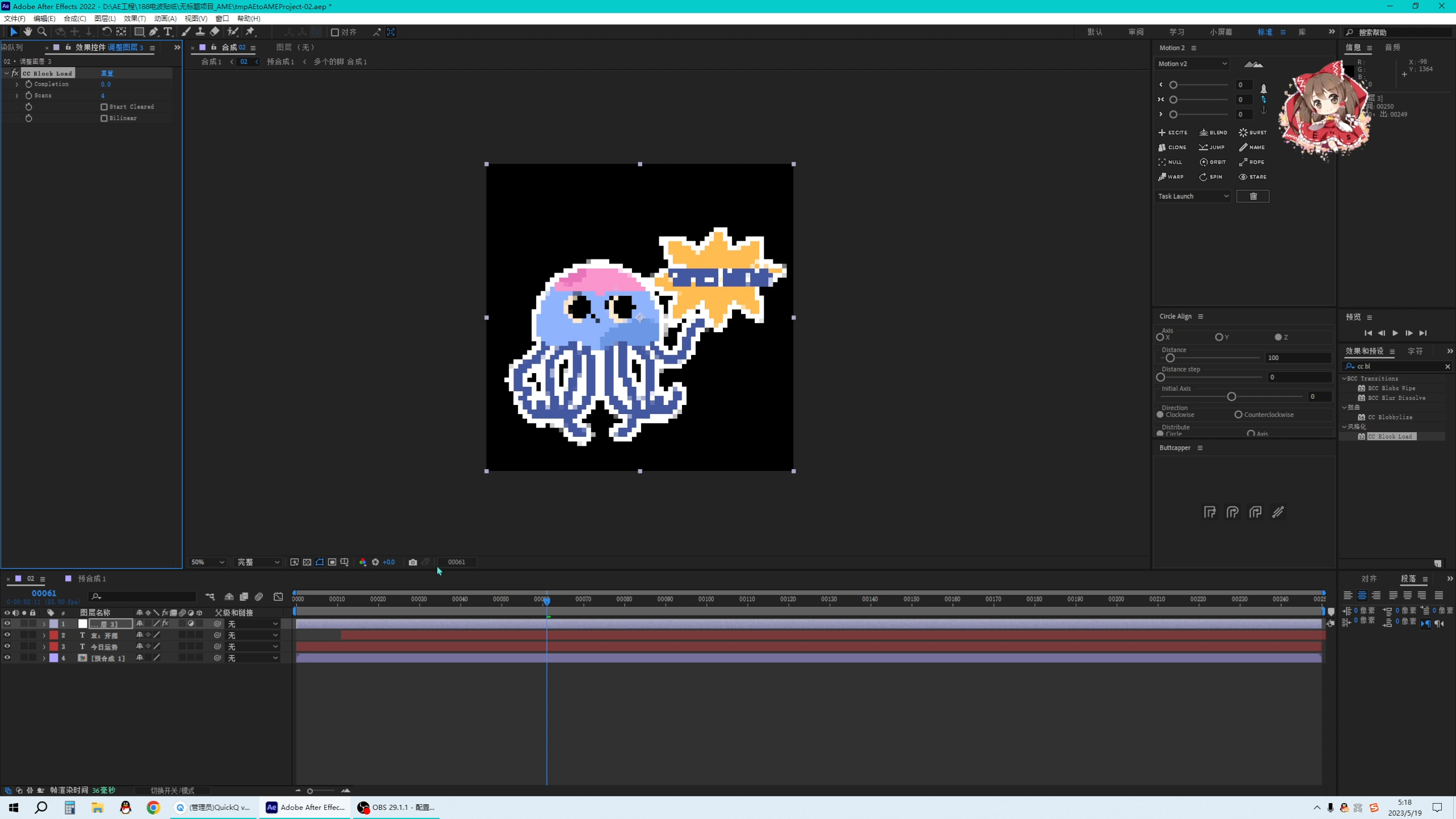The height and width of the screenshot is (819, 1456).
Task: Enable the Bilinear checkbox
Action: [104, 118]
